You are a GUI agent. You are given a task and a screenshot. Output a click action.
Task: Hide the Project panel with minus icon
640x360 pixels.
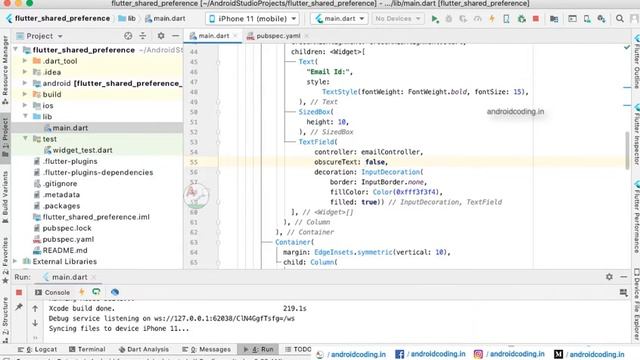pyautogui.click(x=176, y=36)
